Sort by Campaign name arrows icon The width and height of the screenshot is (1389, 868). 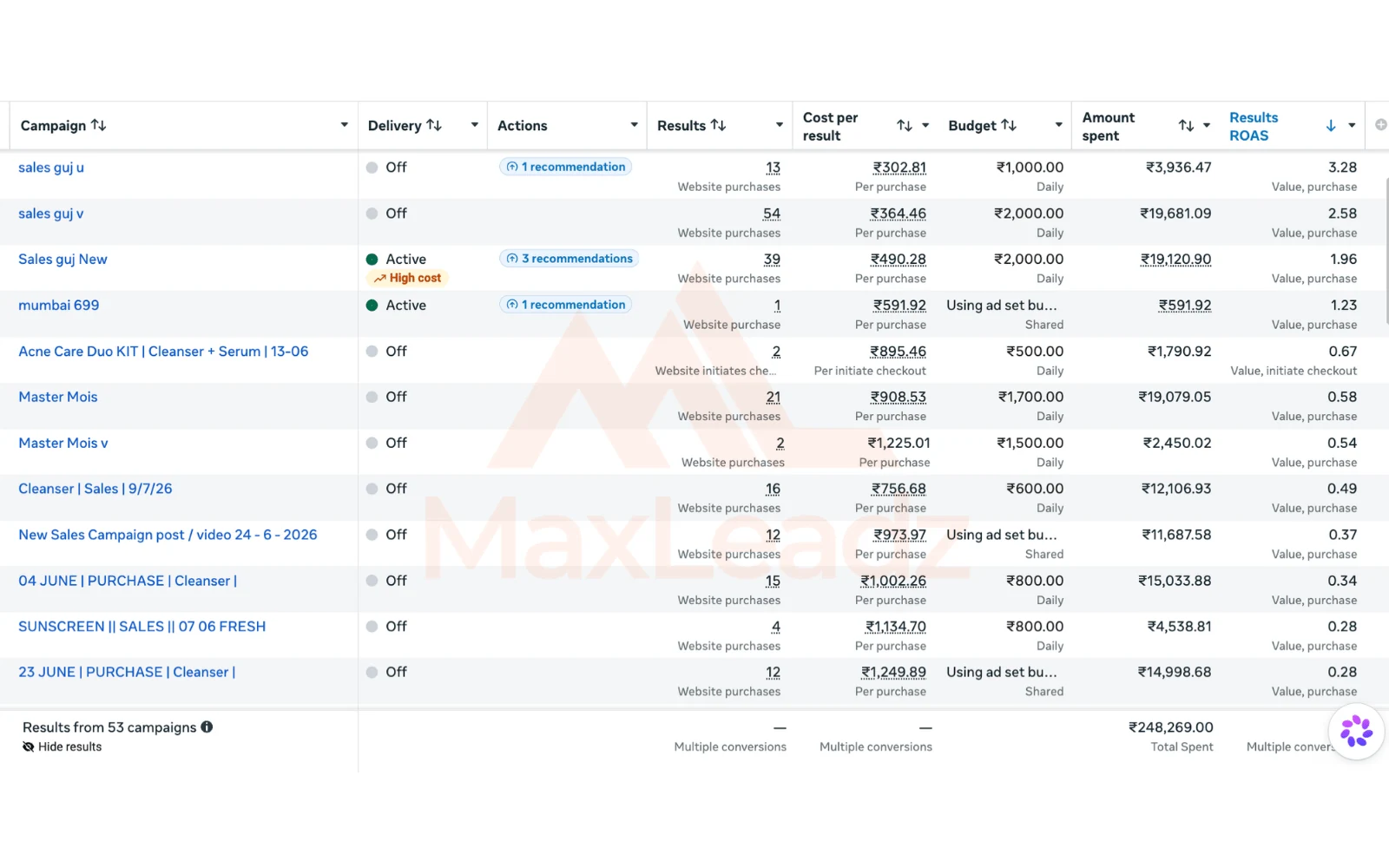[x=99, y=126]
